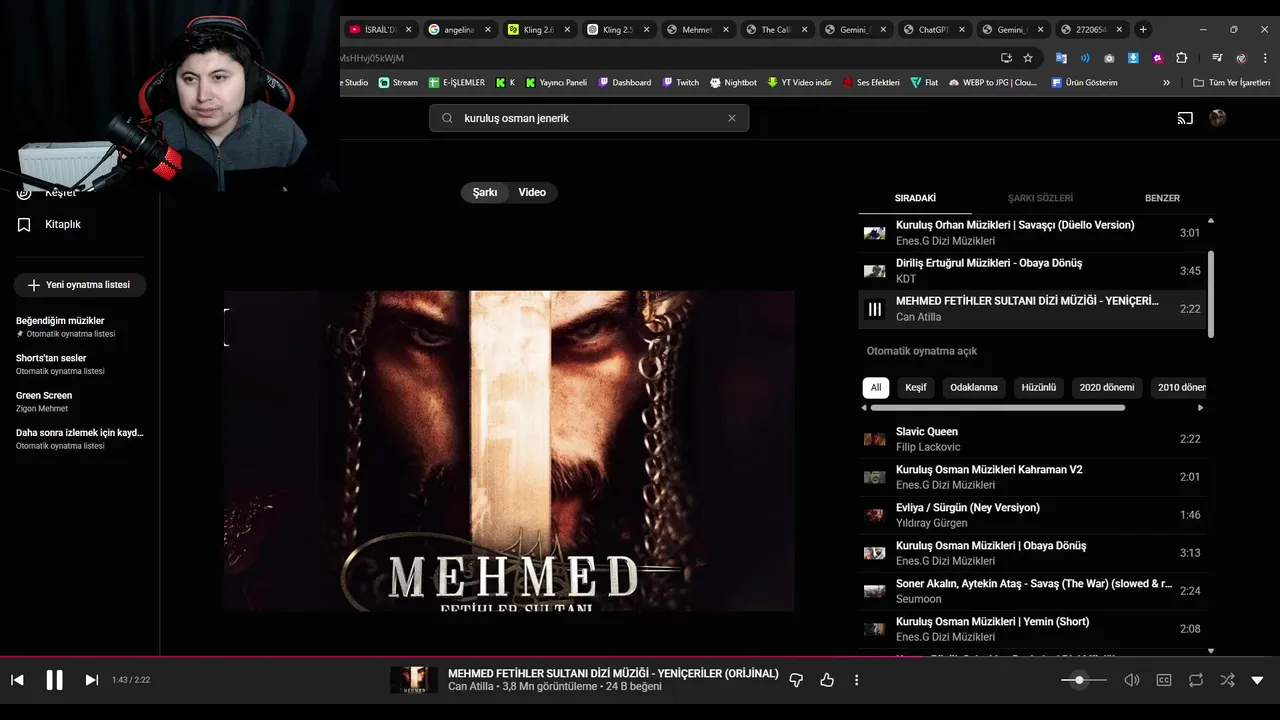The width and height of the screenshot is (1280, 720).
Task: Click the search magnifier icon
Action: tap(447, 118)
